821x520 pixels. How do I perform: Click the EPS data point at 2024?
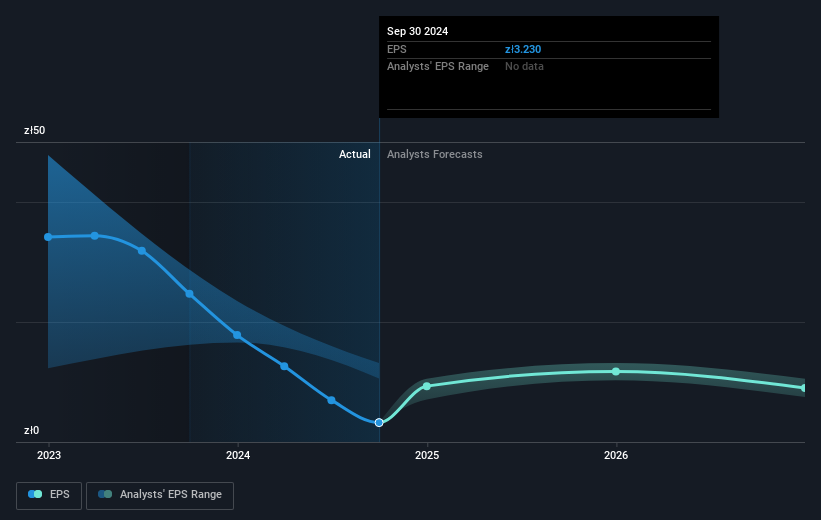237,335
